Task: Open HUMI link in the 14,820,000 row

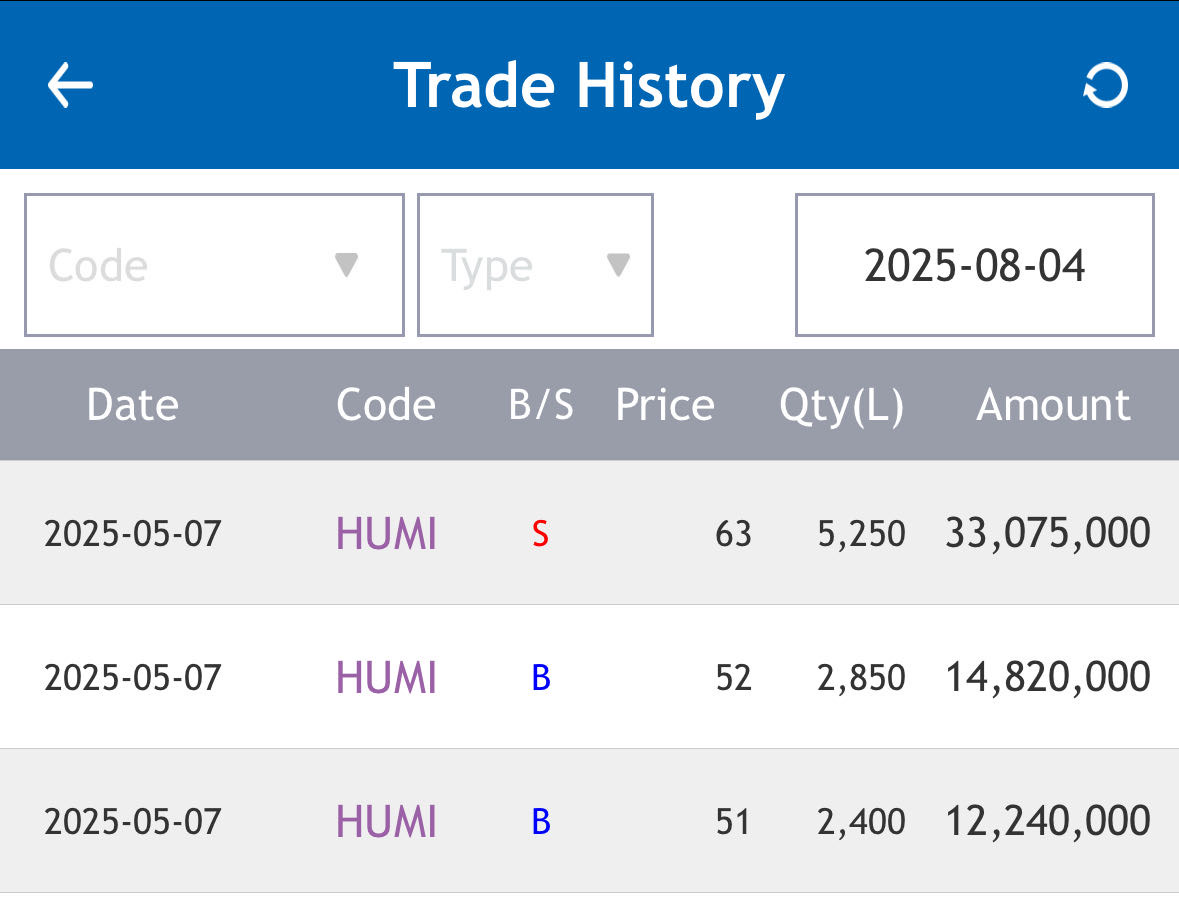Action: pos(386,678)
